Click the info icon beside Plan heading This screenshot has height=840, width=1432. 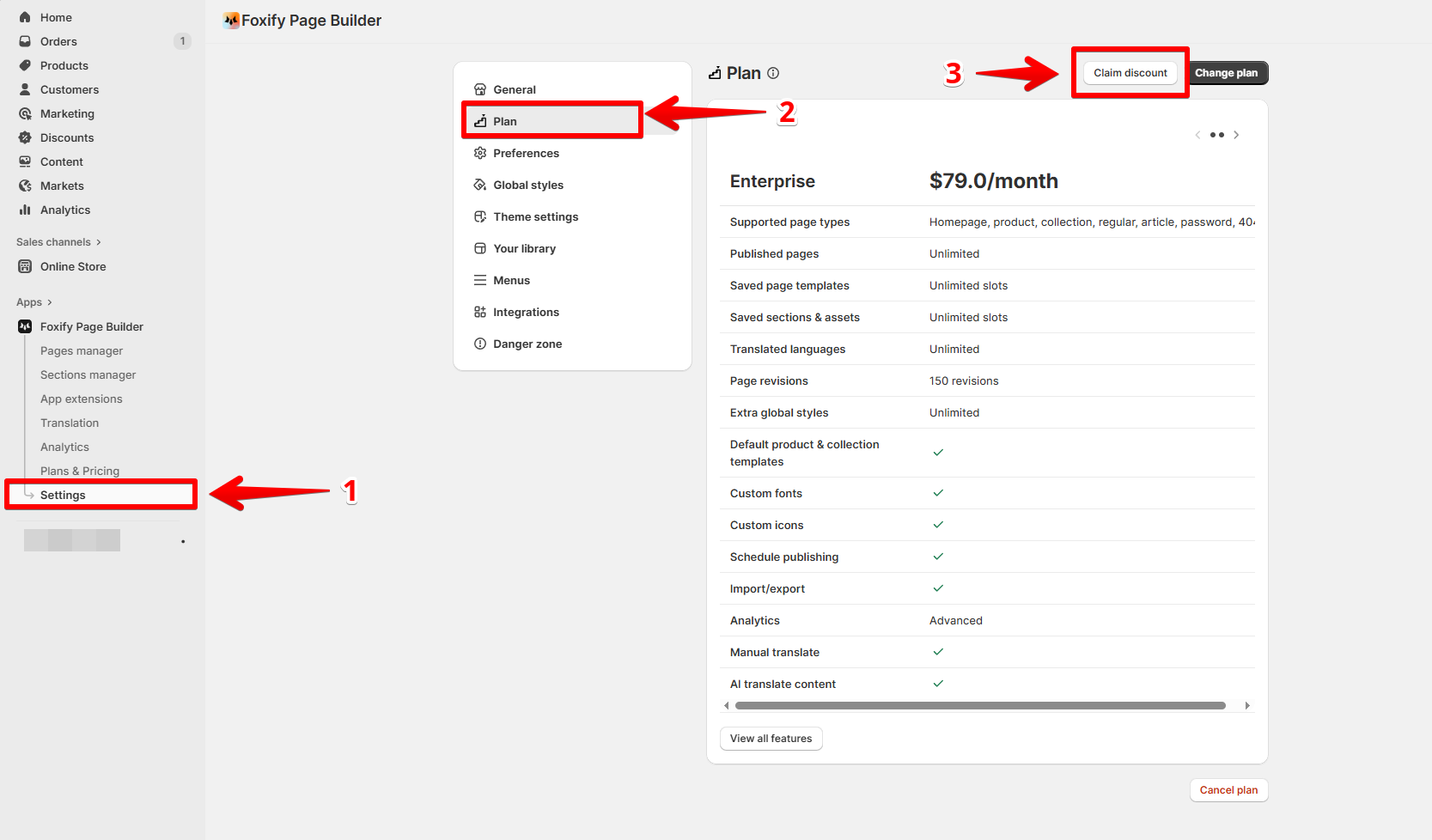point(773,73)
